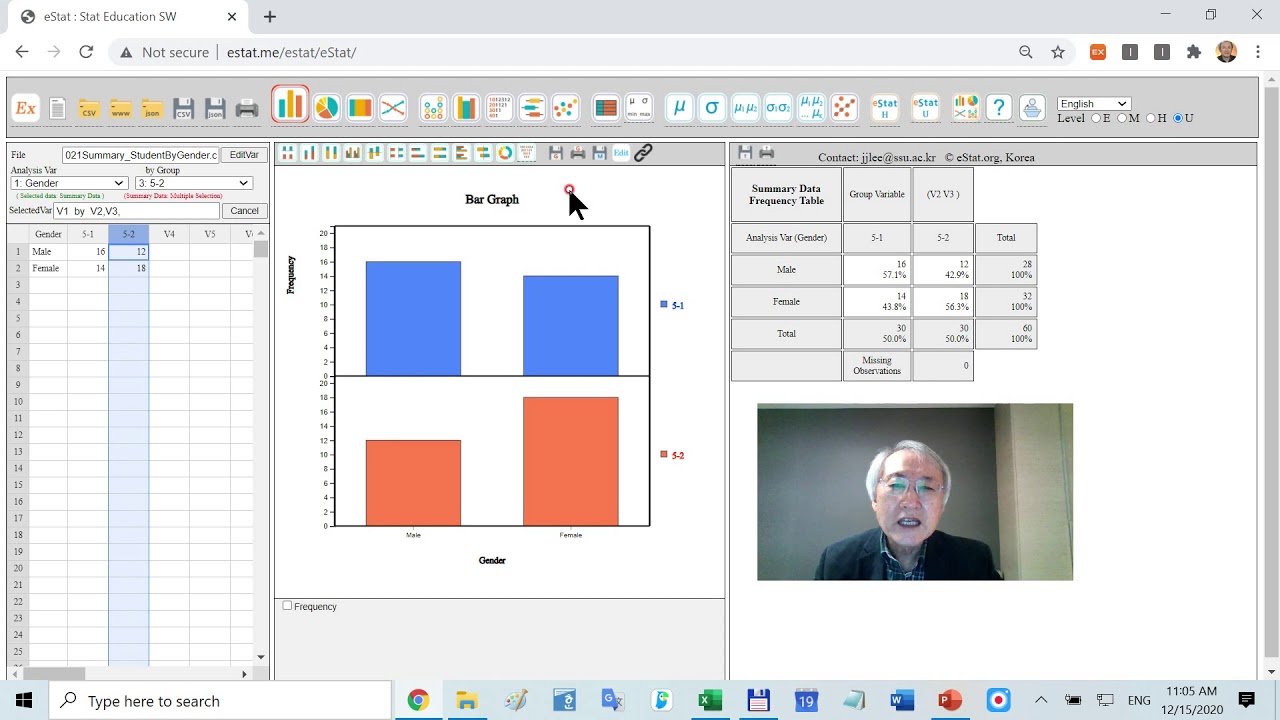
Task: Select the doughnut graph icon in graph toolbar
Action: [505, 153]
